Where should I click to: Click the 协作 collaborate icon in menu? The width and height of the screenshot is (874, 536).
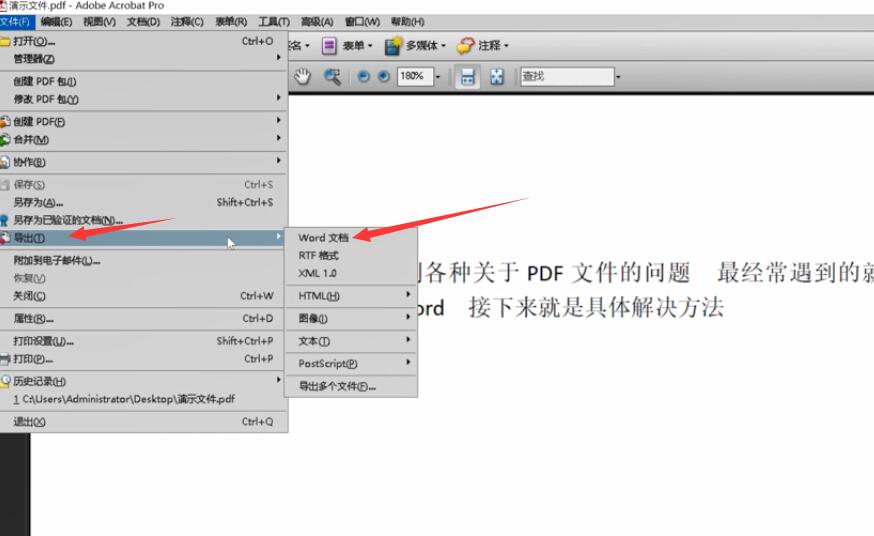pos(5,162)
